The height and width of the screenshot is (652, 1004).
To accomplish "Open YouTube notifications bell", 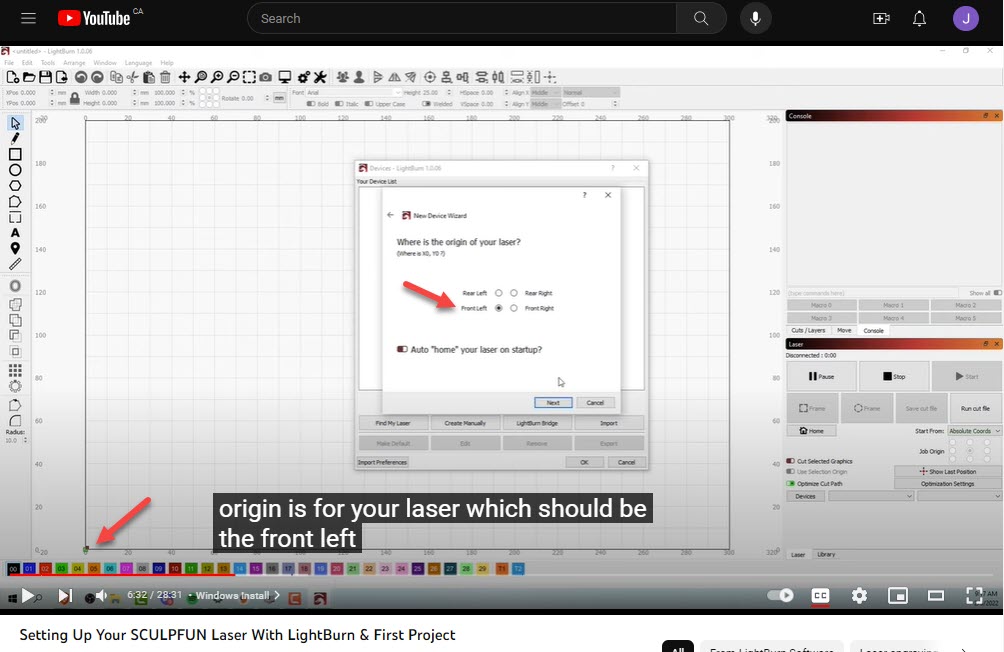I will coord(919,19).
